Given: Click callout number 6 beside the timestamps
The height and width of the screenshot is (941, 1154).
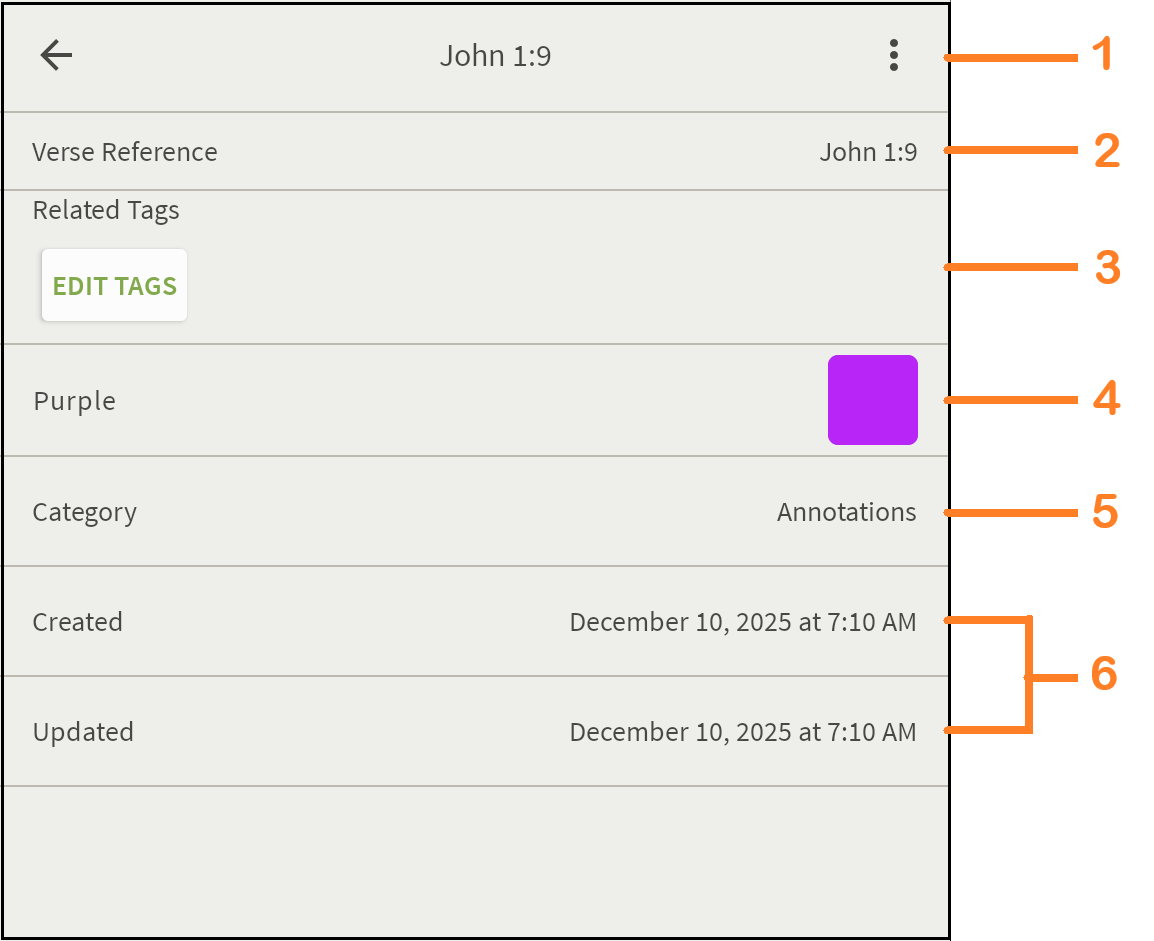Looking at the screenshot, I should 1103,676.
